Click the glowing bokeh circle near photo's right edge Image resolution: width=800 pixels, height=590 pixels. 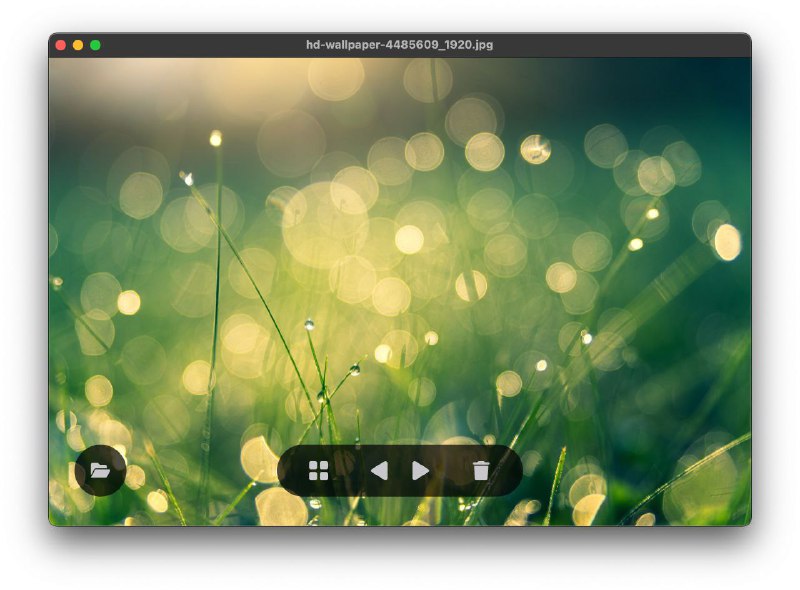click(727, 242)
